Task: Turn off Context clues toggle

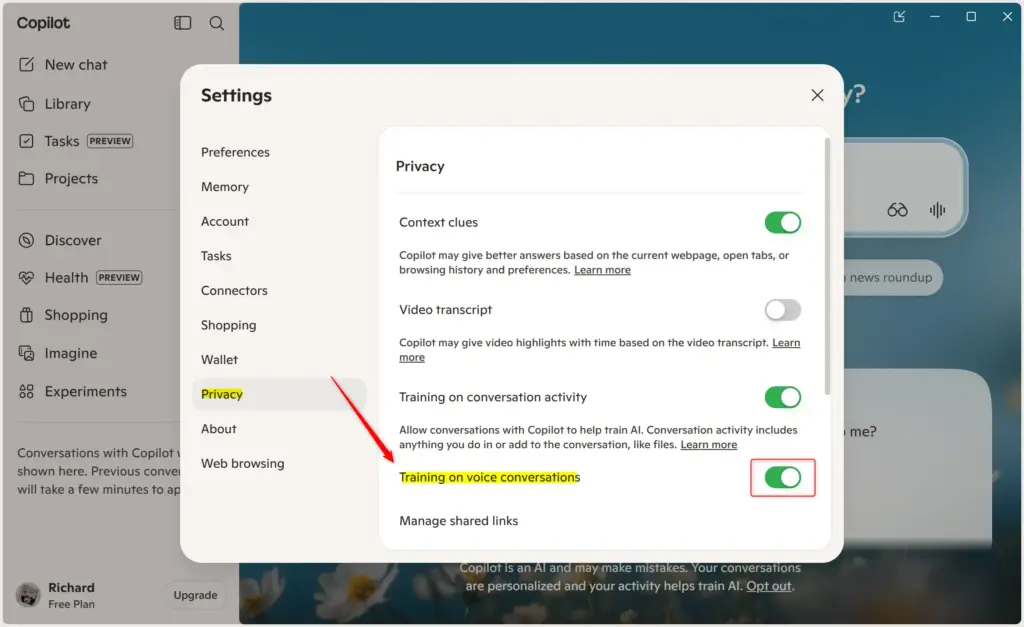Action: pyautogui.click(x=782, y=223)
